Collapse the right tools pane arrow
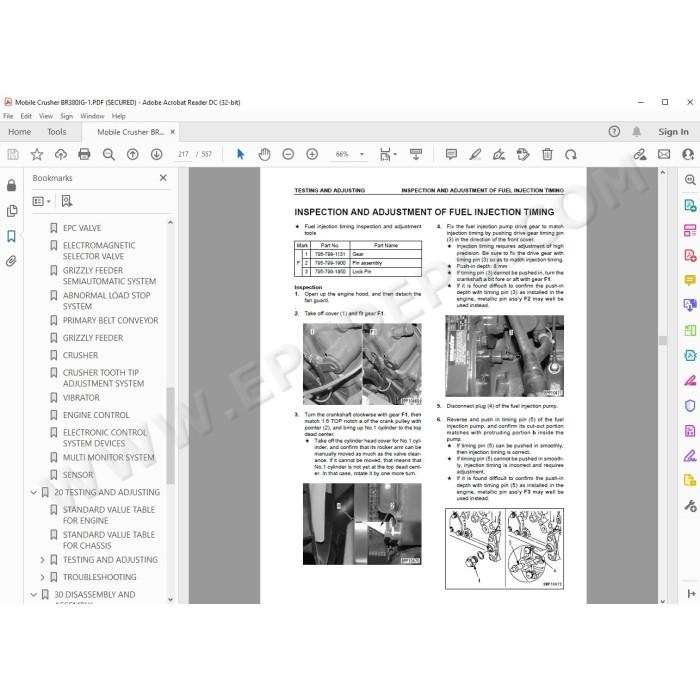Screen dimensions: 700x700 pos(691,593)
